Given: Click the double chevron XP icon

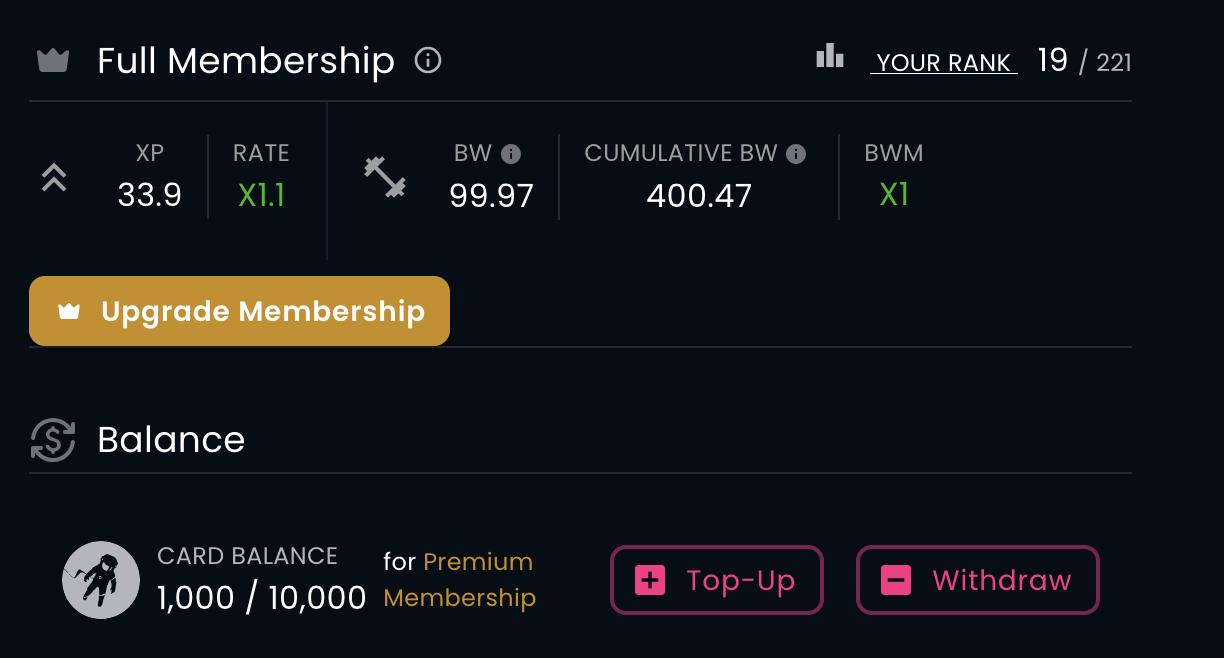Looking at the screenshot, I should click(54, 179).
